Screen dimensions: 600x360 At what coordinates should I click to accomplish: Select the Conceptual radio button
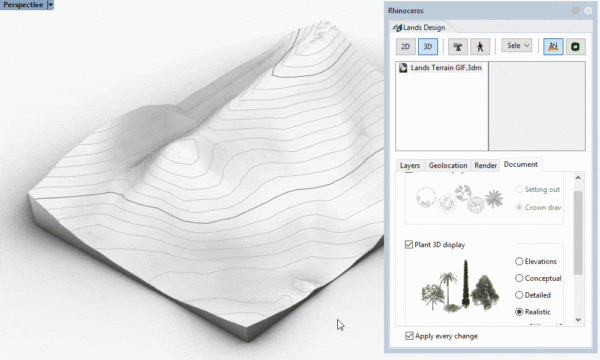[x=519, y=278]
